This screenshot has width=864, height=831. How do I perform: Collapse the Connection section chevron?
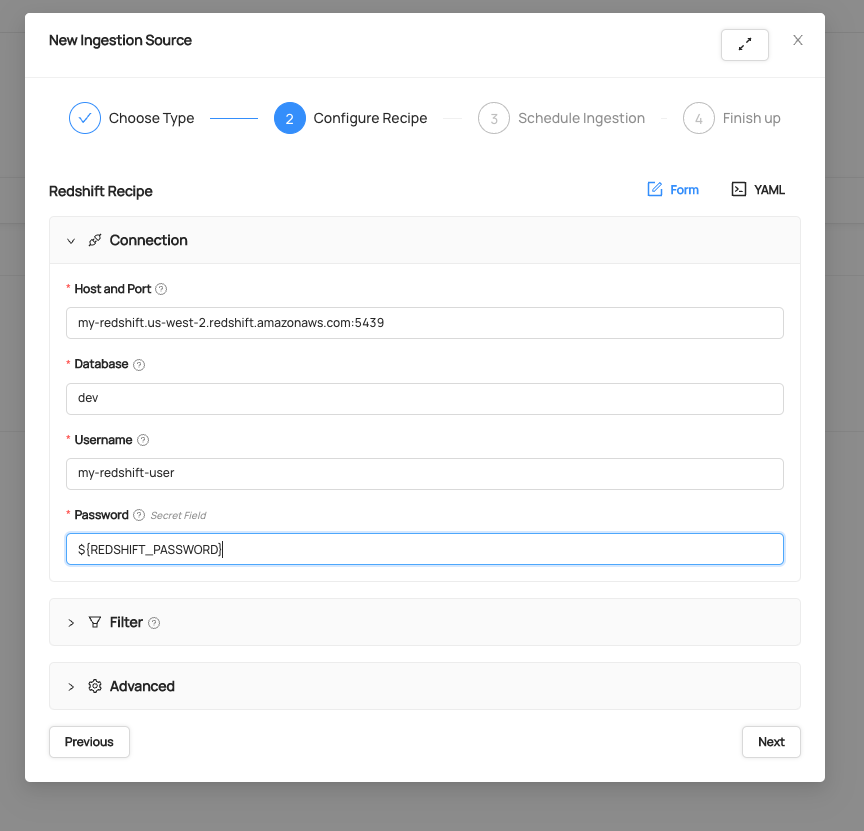[x=71, y=241]
